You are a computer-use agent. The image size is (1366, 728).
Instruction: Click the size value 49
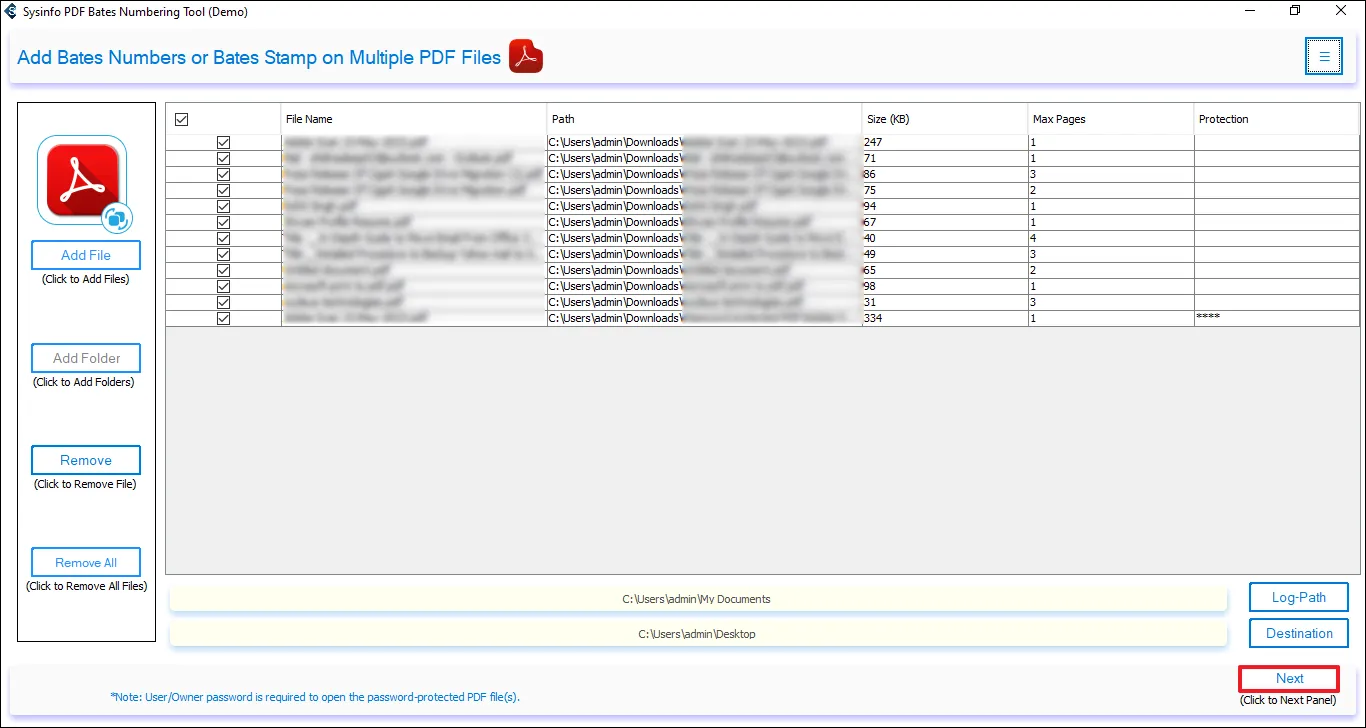944,255
